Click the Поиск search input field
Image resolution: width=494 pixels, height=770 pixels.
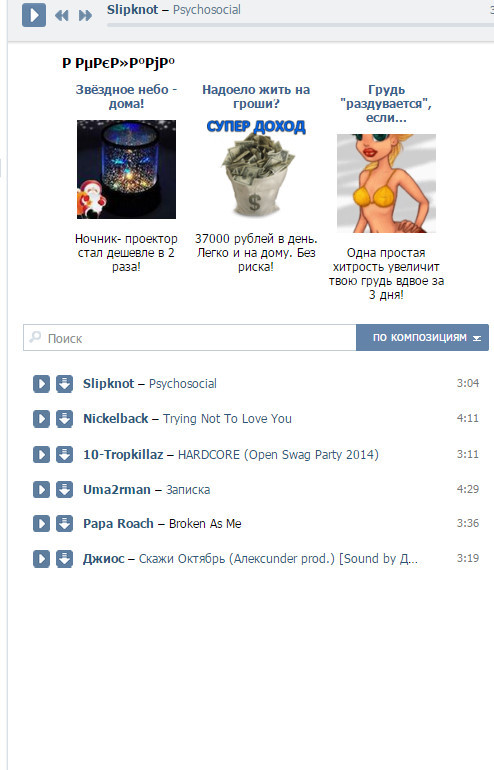(x=190, y=337)
